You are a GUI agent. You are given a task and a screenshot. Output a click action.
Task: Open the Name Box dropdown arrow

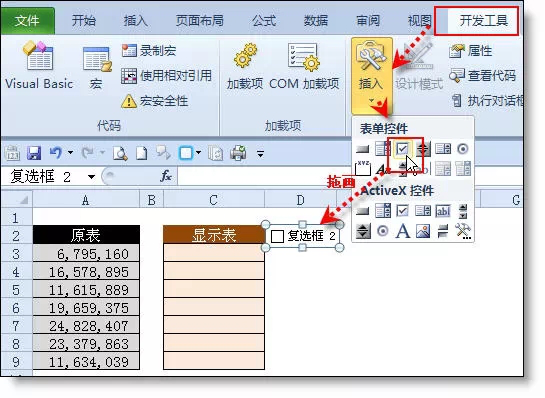point(91,177)
